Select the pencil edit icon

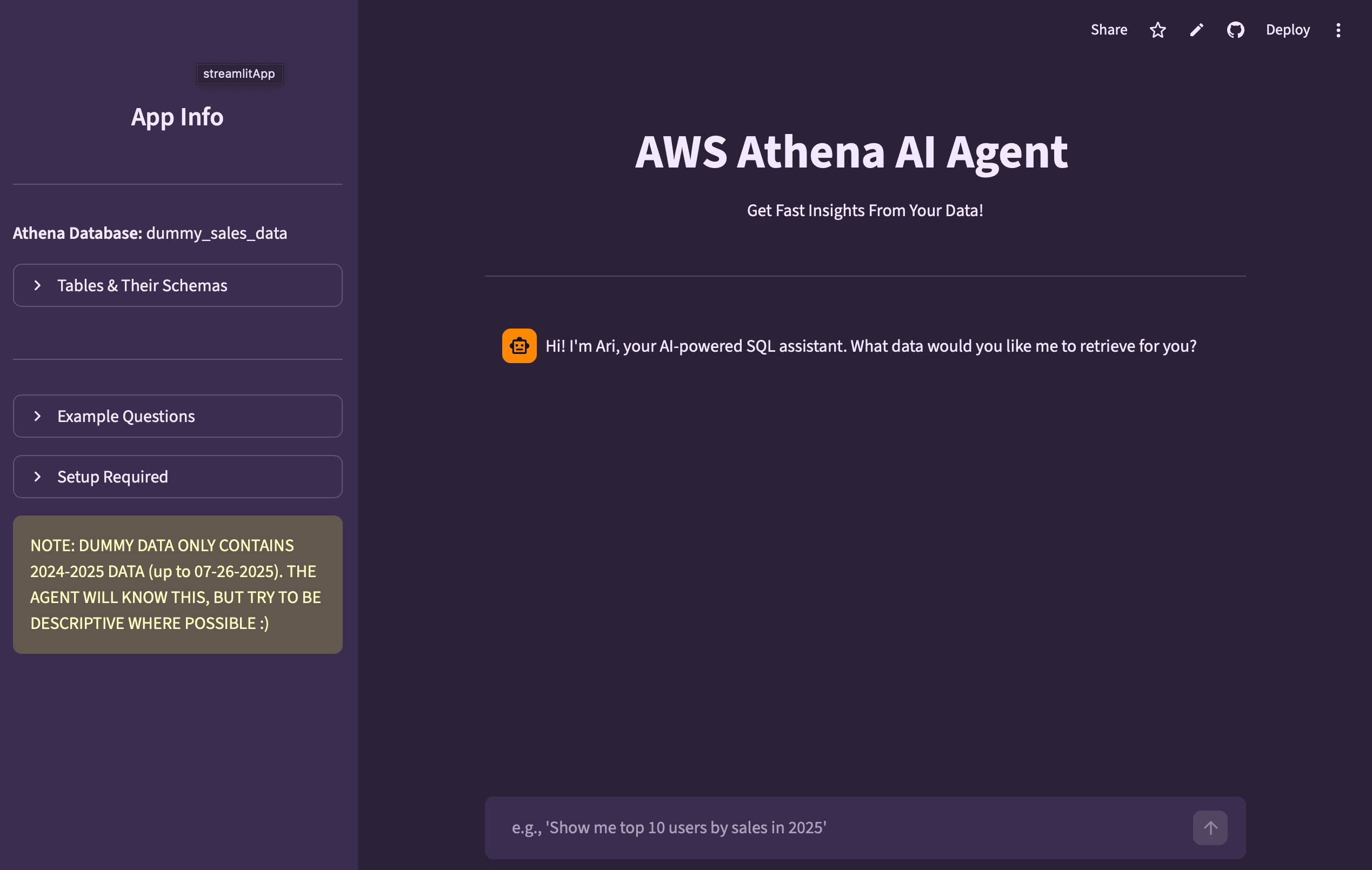coord(1196,30)
